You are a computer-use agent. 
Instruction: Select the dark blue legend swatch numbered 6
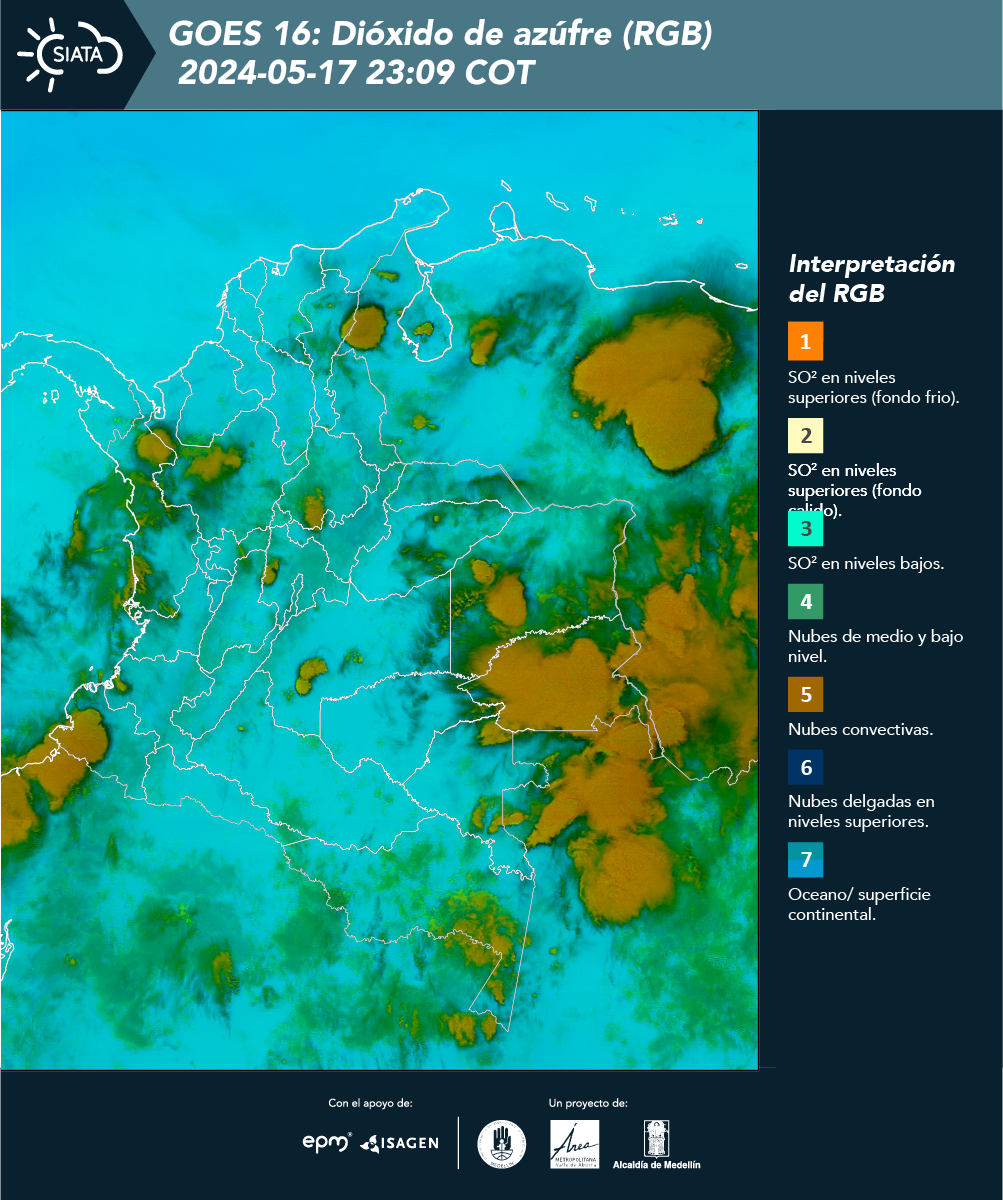click(805, 768)
